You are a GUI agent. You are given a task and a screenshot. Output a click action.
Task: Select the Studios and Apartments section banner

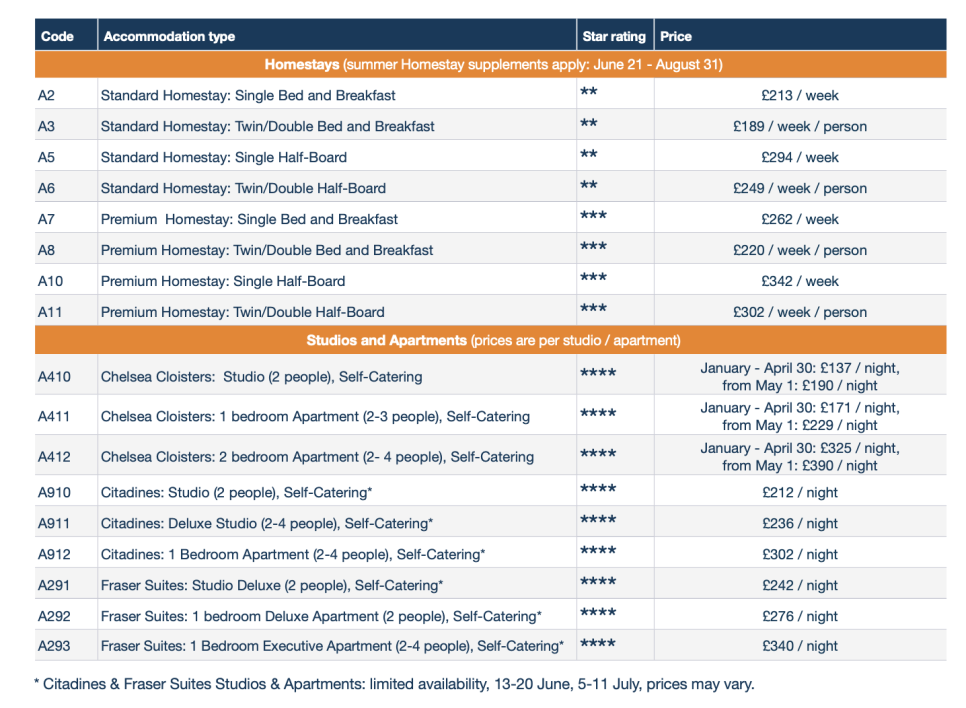tap(490, 340)
